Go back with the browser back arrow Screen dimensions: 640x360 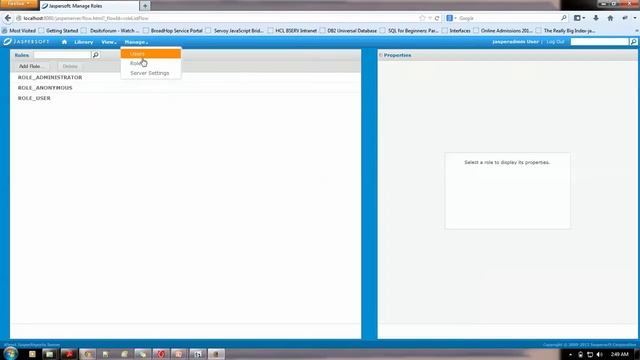(x=8, y=18)
